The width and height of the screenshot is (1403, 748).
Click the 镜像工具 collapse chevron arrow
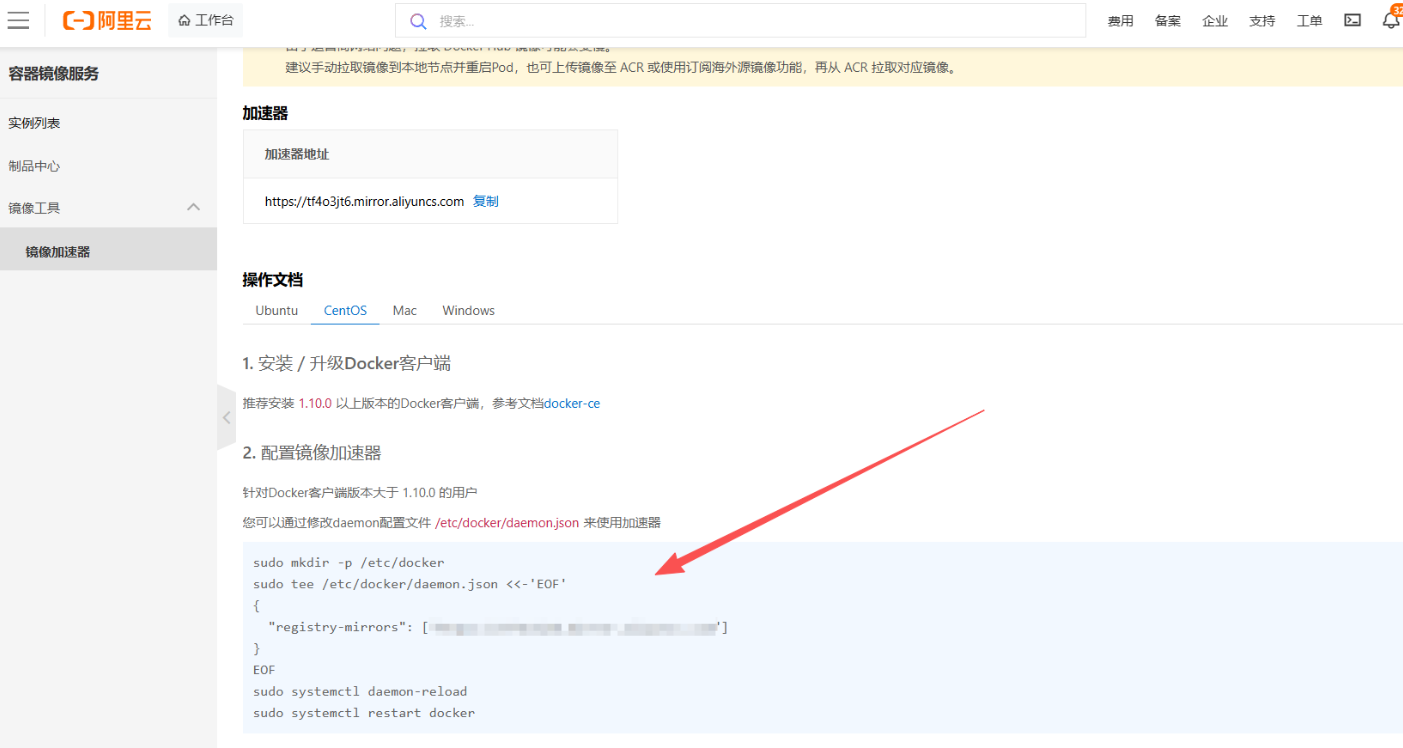point(194,207)
